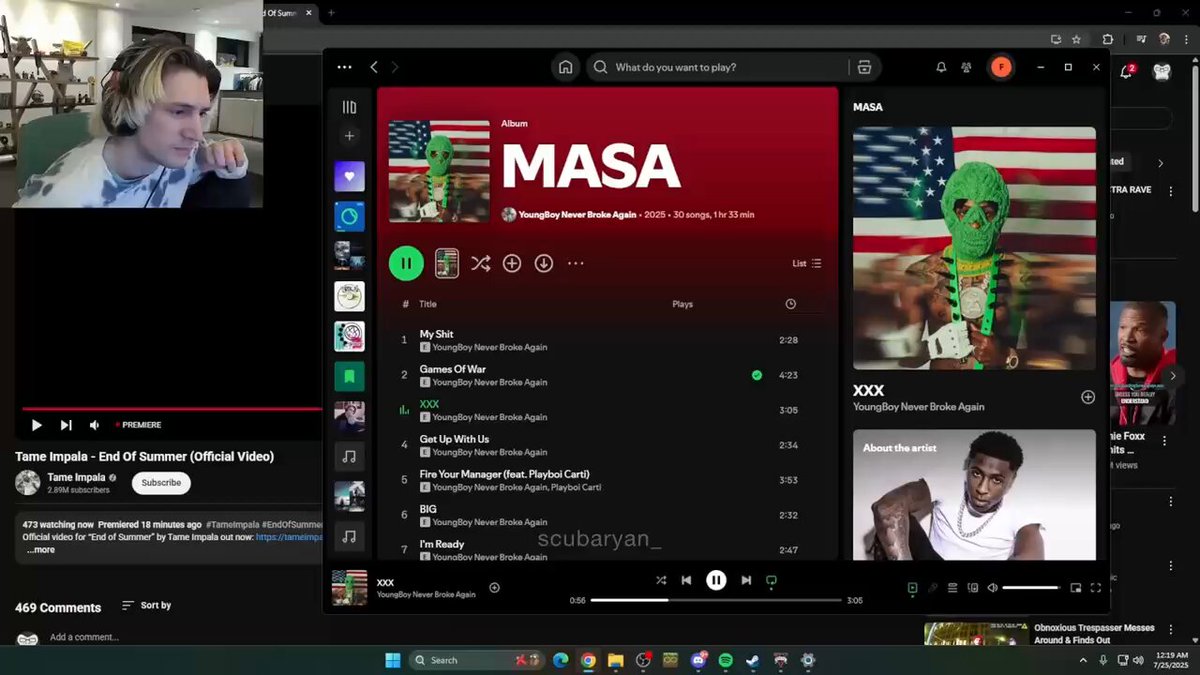Select the track I'm Ready
The width and height of the screenshot is (1200, 675).
442,544
